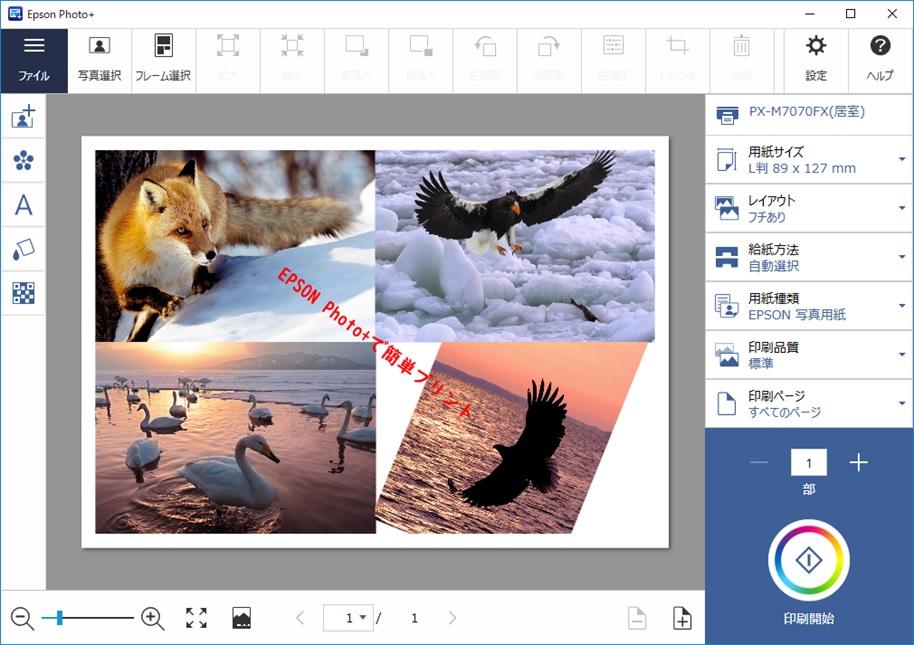The image size is (914, 645).
Task: Expand the 用紙サイズ paper size dropdown
Action: point(899,158)
